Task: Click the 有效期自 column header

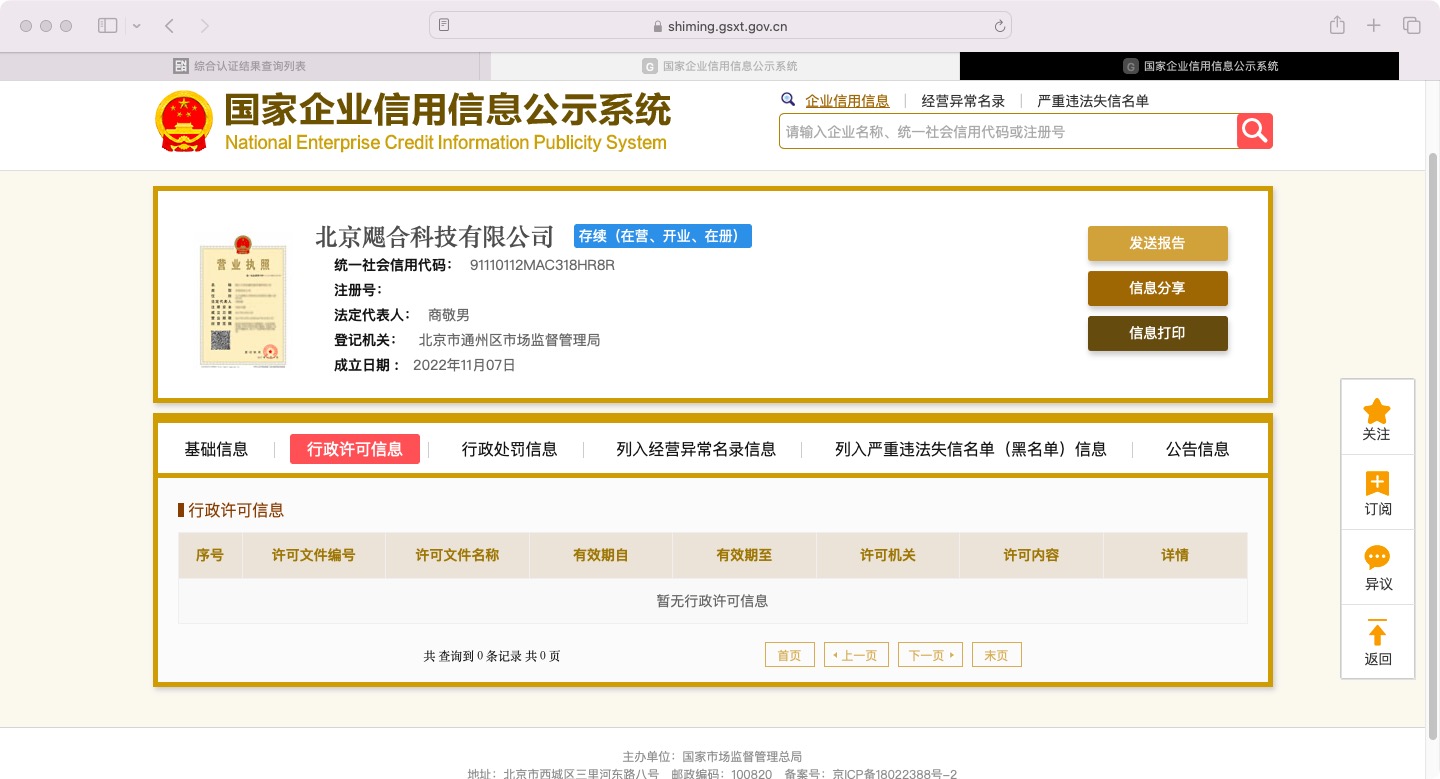Action: coord(601,555)
